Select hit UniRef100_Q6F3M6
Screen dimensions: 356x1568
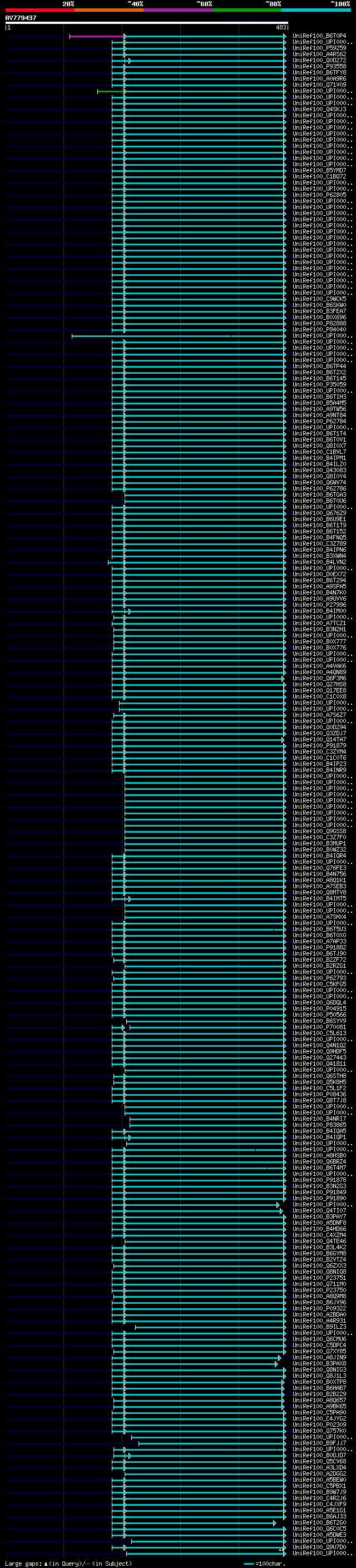tap(319, 678)
